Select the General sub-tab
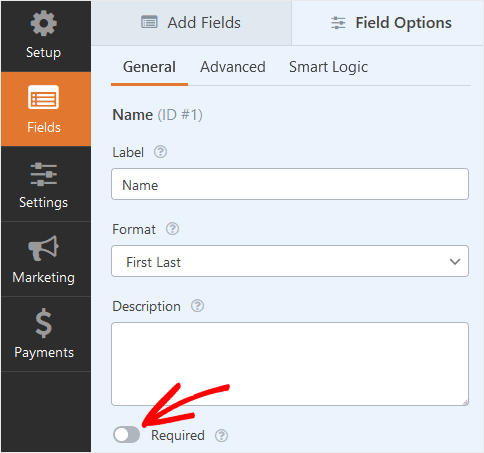 149,68
